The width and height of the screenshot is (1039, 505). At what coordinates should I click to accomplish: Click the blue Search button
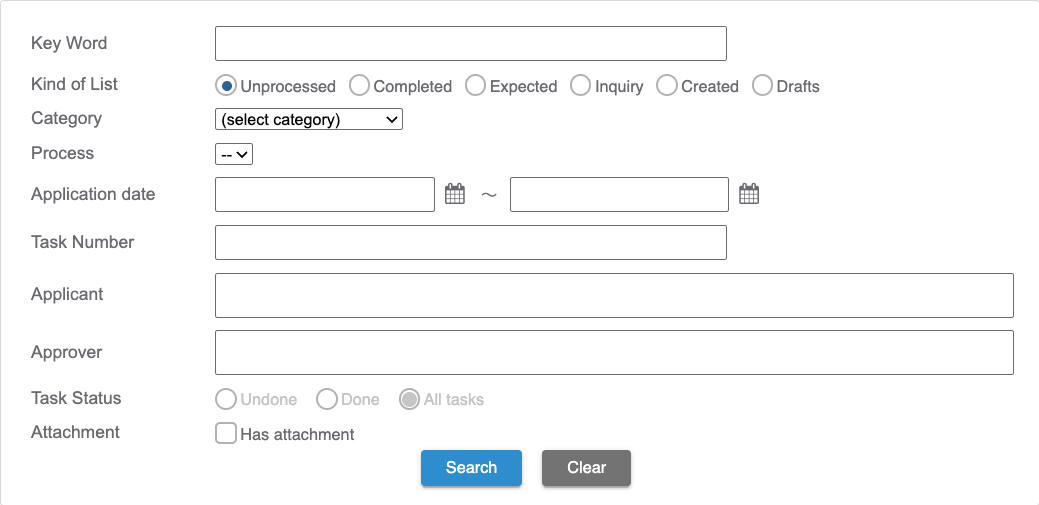pyautogui.click(x=471, y=468)
